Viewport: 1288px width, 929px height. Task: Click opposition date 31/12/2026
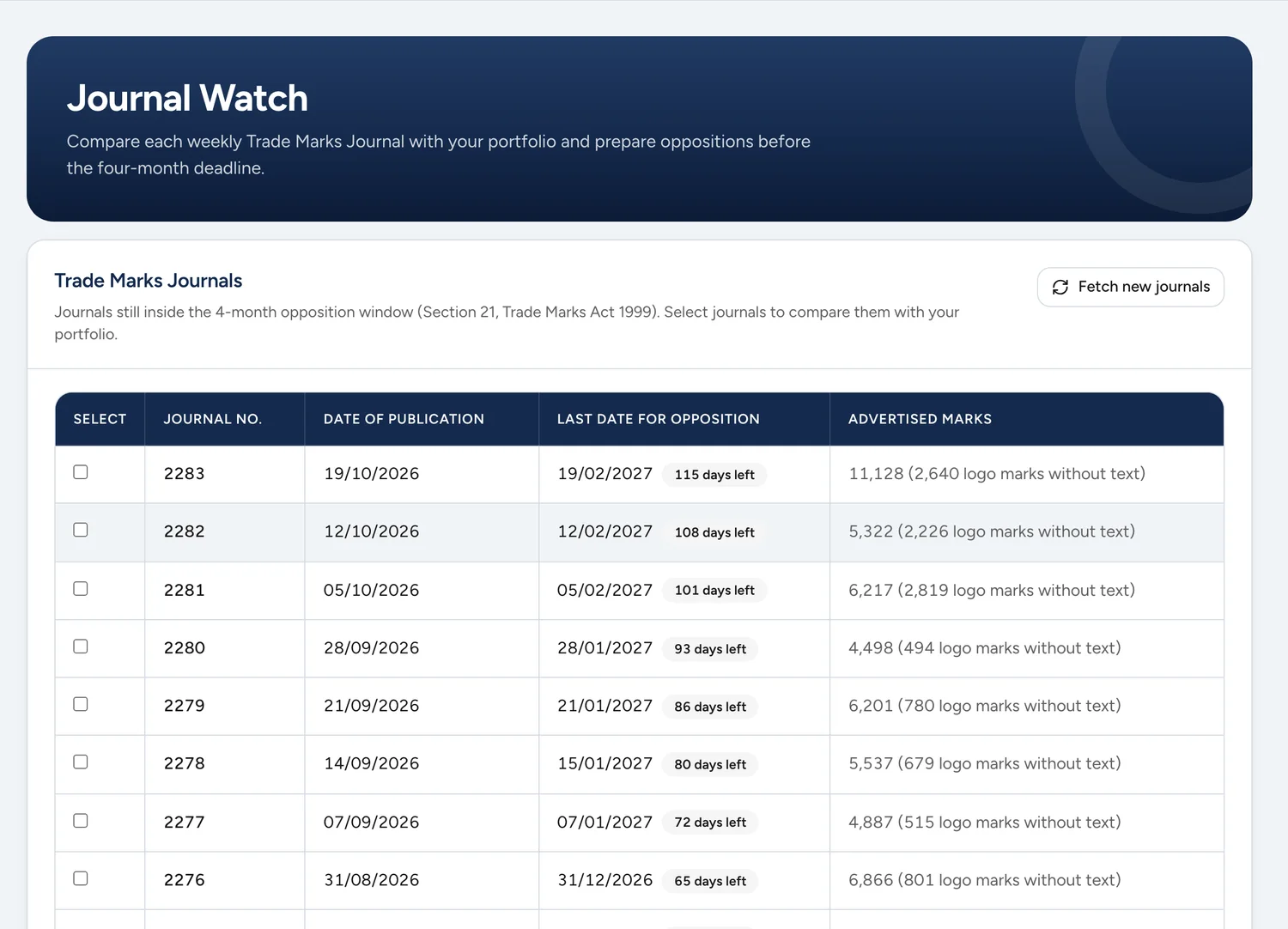pyautogui.click(x=605, y=880)
